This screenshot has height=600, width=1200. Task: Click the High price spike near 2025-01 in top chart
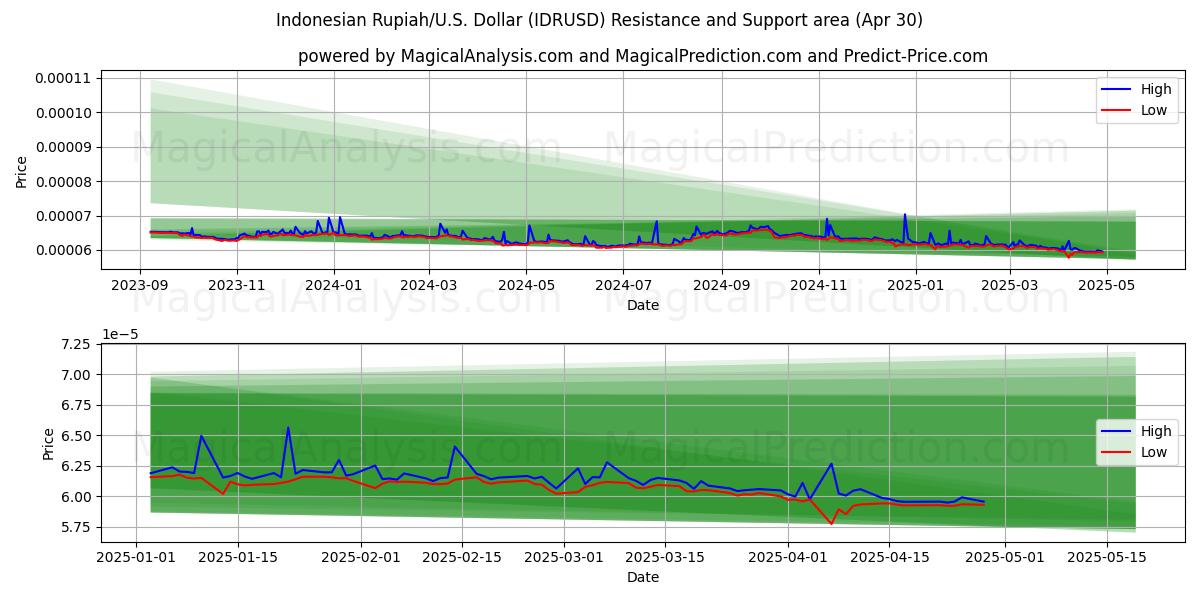905,215
